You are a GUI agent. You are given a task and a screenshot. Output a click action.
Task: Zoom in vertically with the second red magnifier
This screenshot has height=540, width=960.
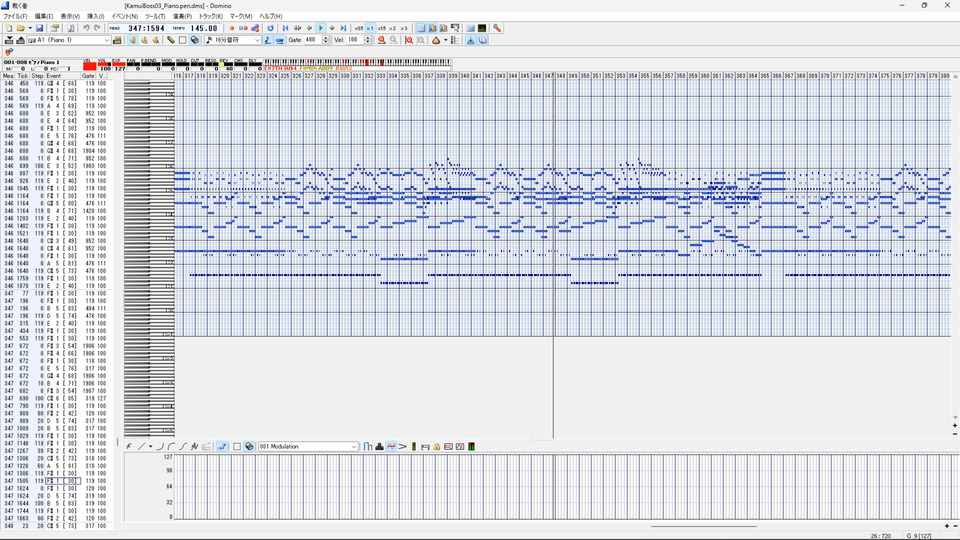(x=409, y=40)
